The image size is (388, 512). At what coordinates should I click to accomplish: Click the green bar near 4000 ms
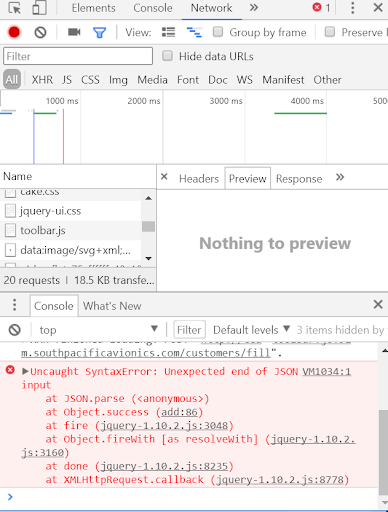(300, 113)
